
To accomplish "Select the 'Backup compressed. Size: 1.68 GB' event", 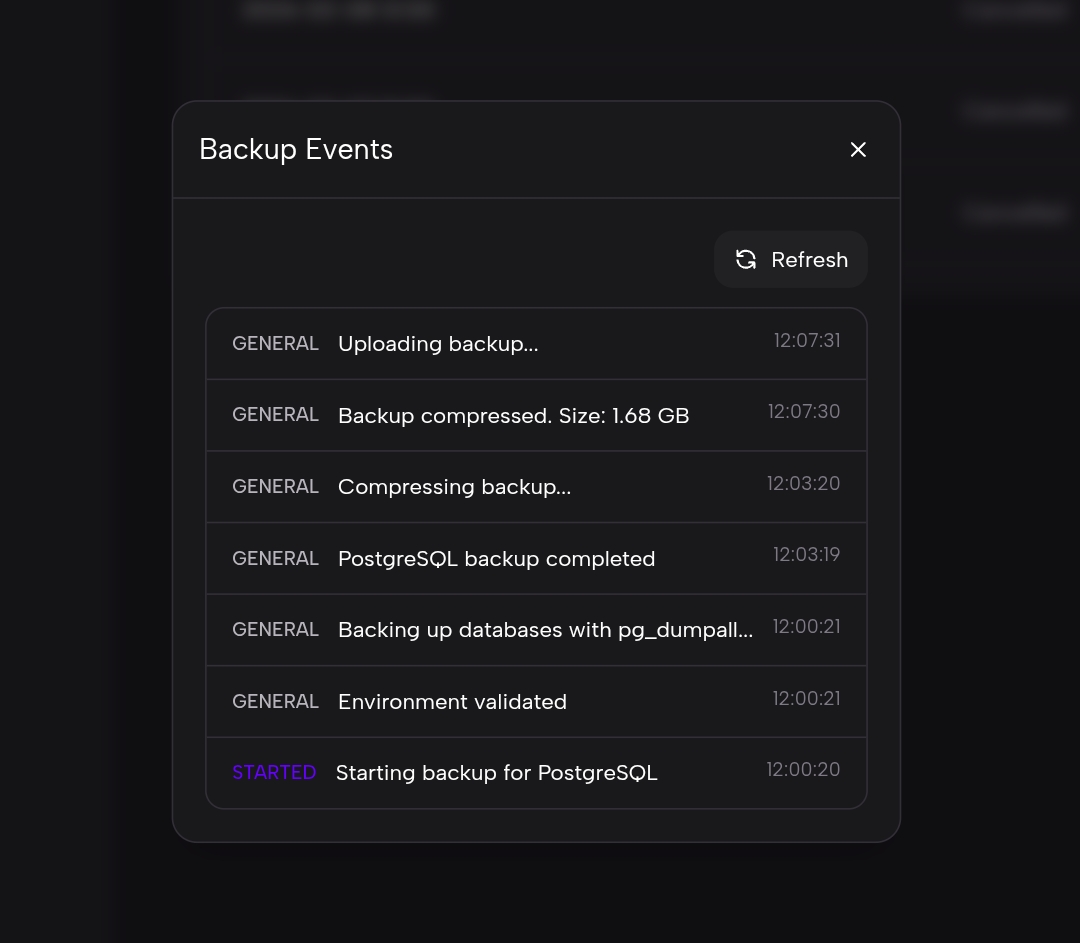I will click(513, 416).
